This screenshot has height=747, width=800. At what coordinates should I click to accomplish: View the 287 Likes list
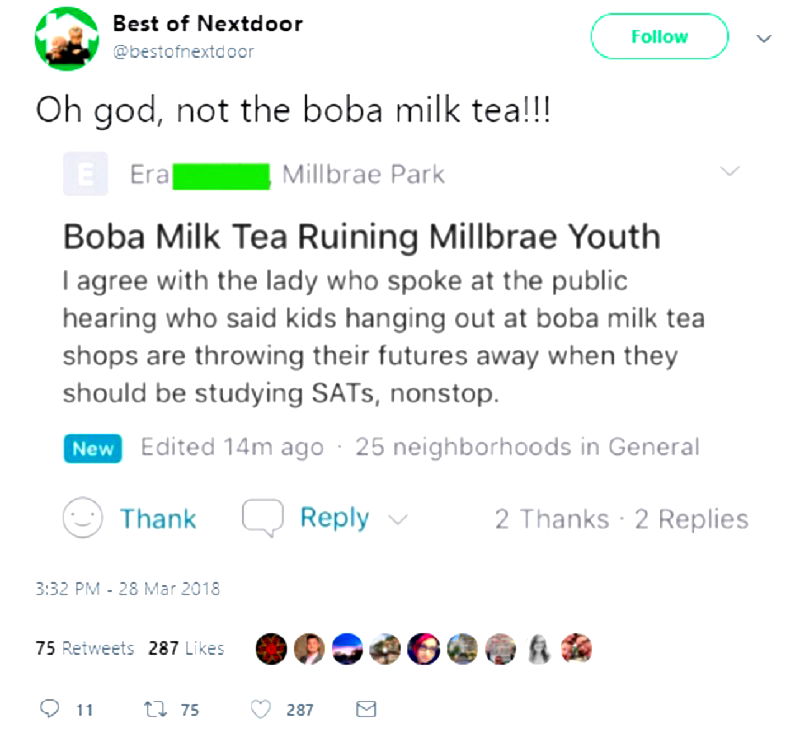point(186,648)
